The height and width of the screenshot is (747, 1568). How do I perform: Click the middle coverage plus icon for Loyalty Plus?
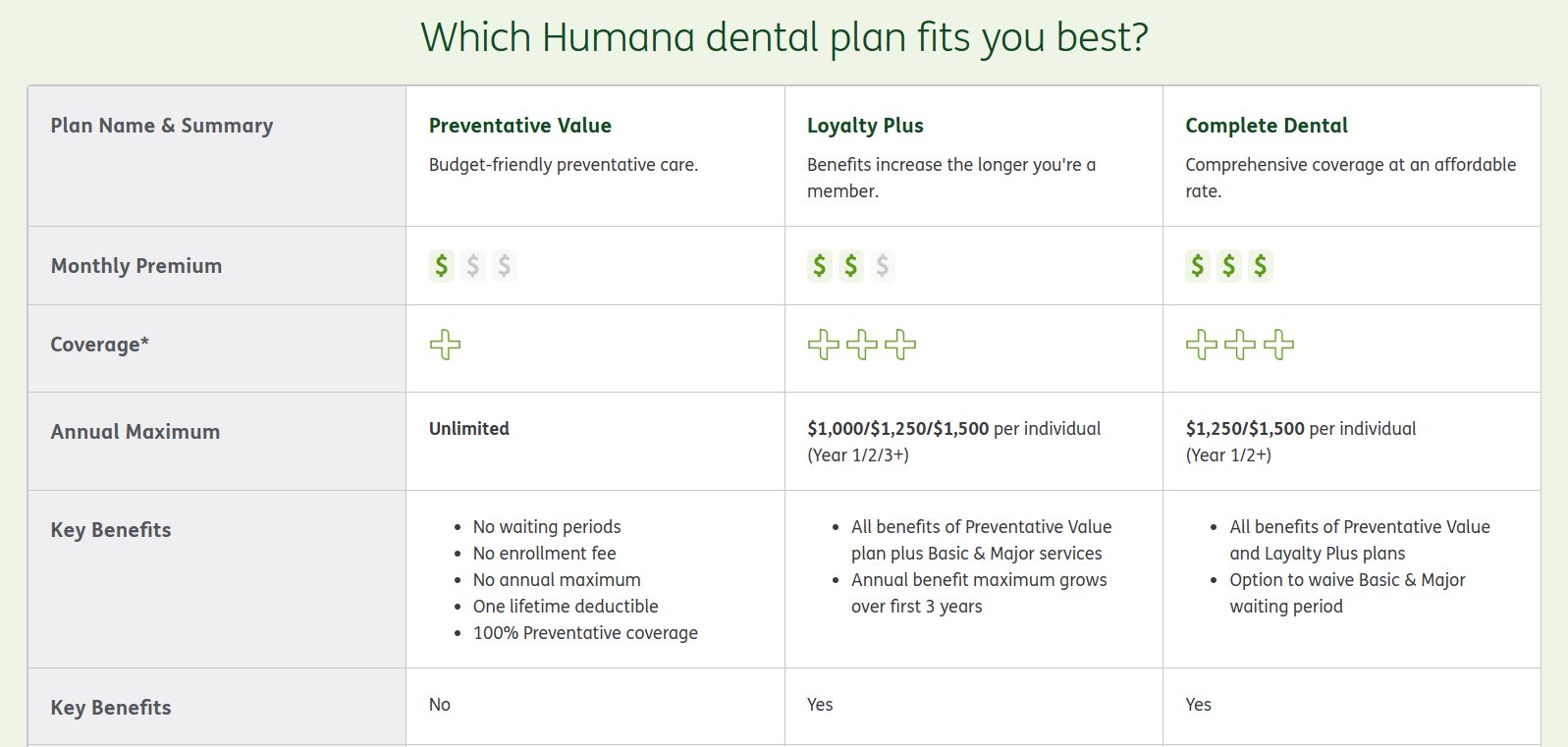pyautogui.click(x=862, y=345)
